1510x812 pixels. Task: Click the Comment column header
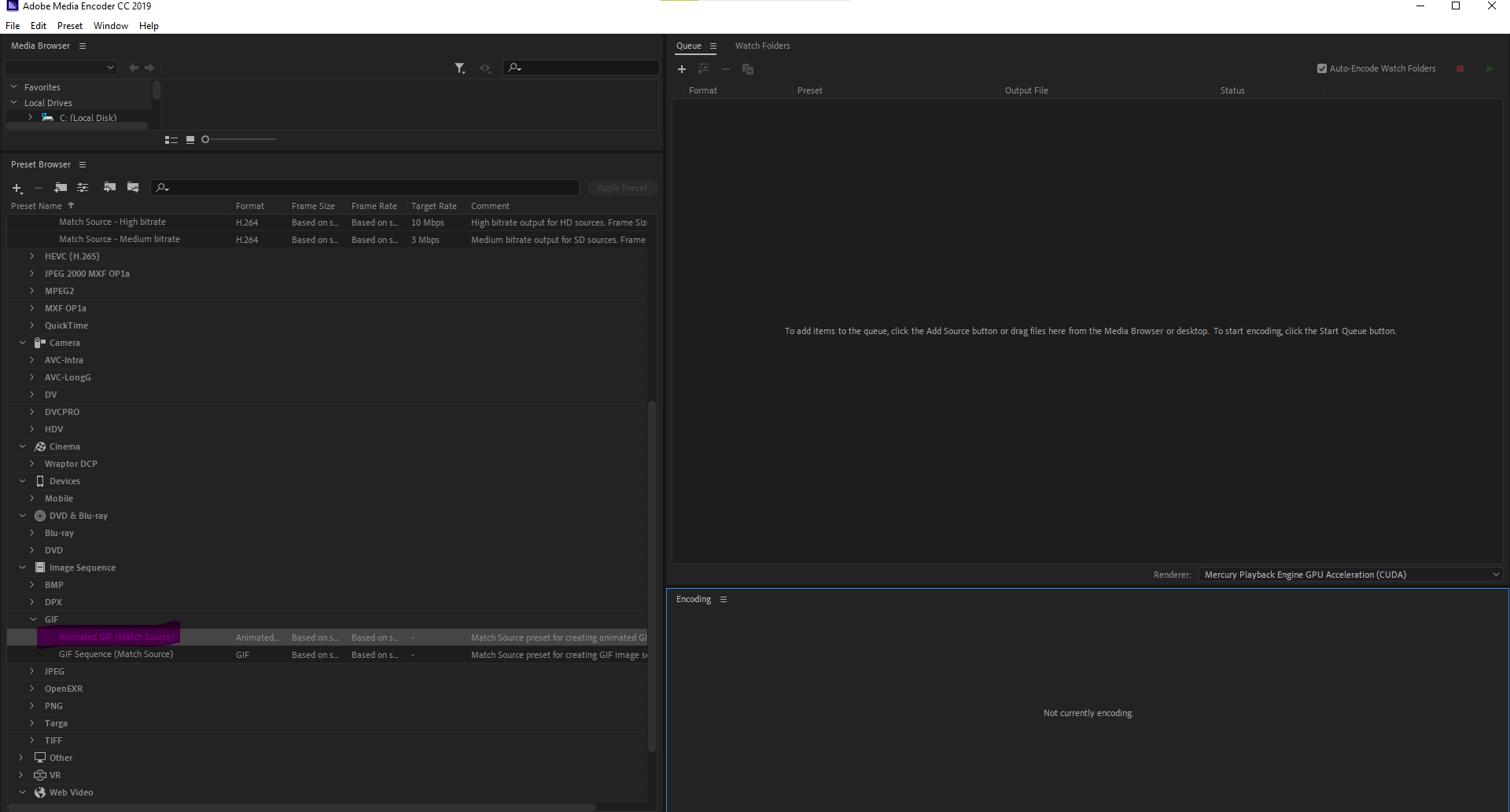click(490, 206)
